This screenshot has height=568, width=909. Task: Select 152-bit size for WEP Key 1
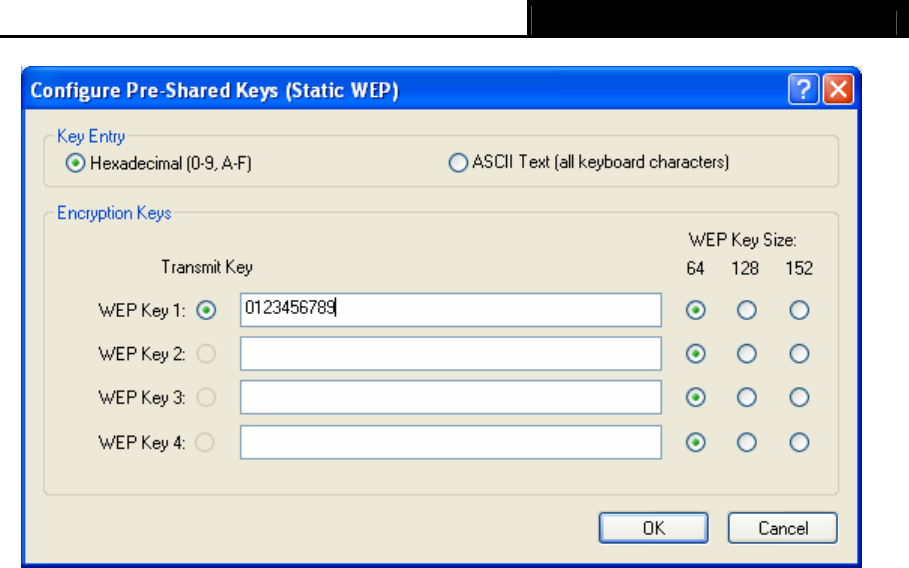(x=799, y=310)
